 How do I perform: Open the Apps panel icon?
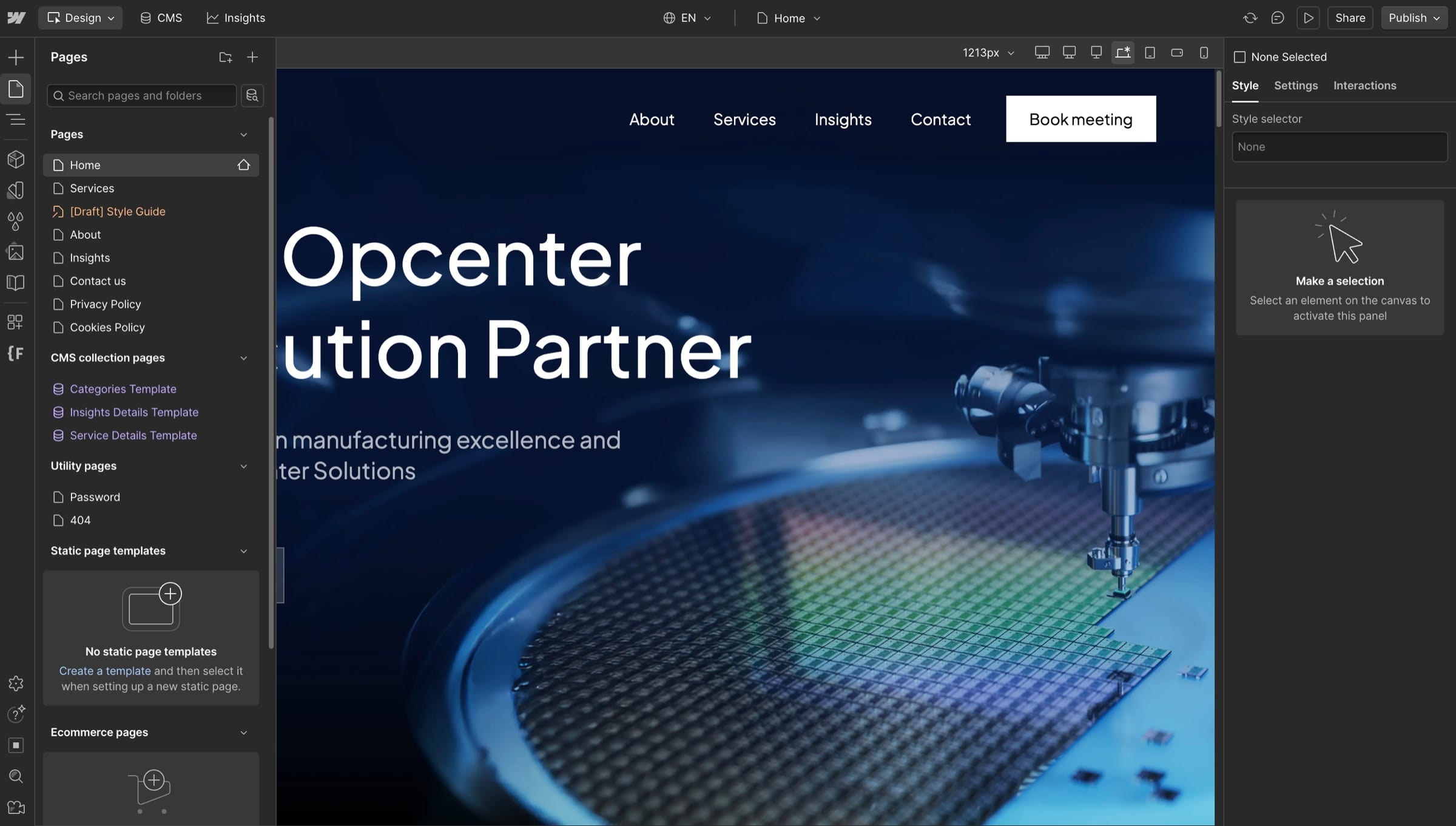[x=16, y=322]
